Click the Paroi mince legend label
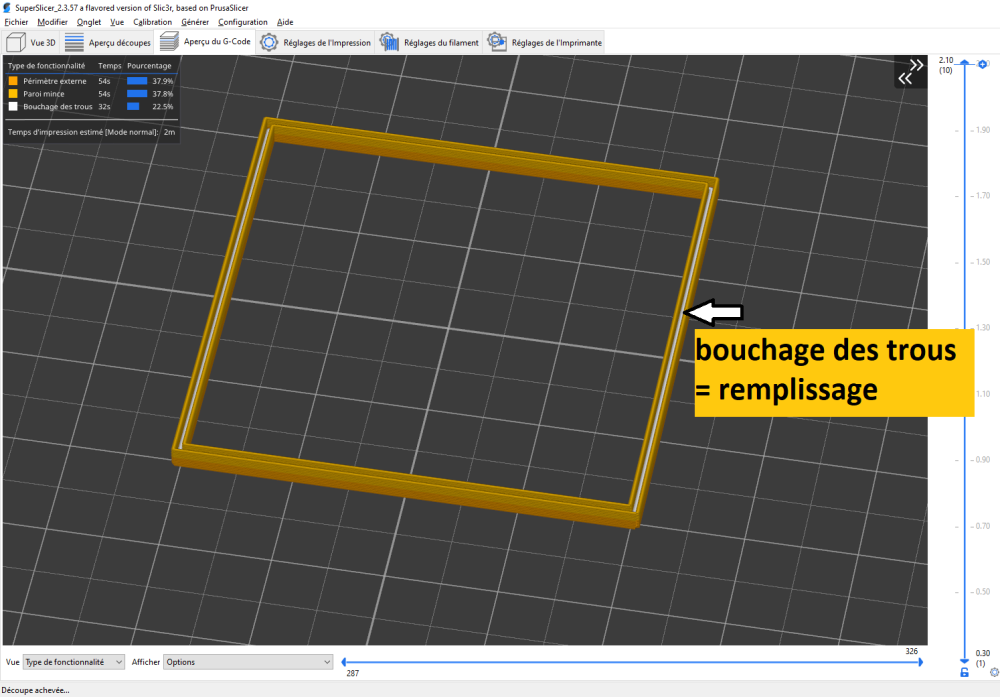The width and height of the screenshot is (1000, 697). 44,94
